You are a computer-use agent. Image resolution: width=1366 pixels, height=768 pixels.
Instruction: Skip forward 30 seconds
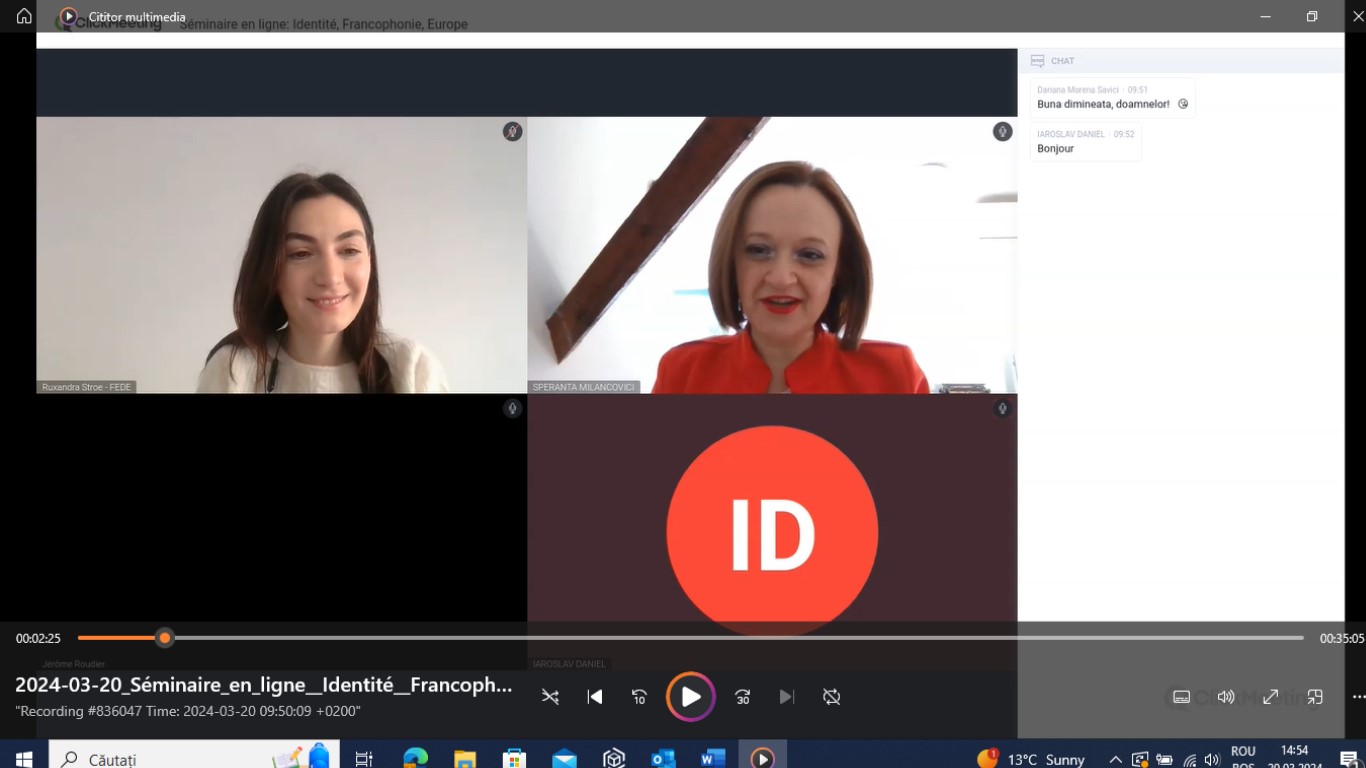coord(742,697)
